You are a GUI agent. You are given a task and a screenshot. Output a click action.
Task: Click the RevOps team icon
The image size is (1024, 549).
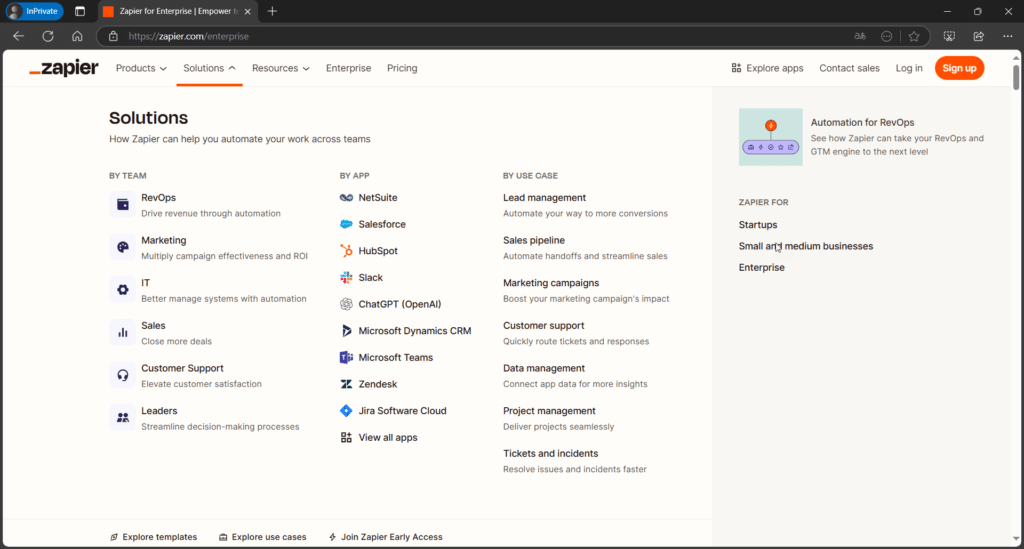point(122,205)
